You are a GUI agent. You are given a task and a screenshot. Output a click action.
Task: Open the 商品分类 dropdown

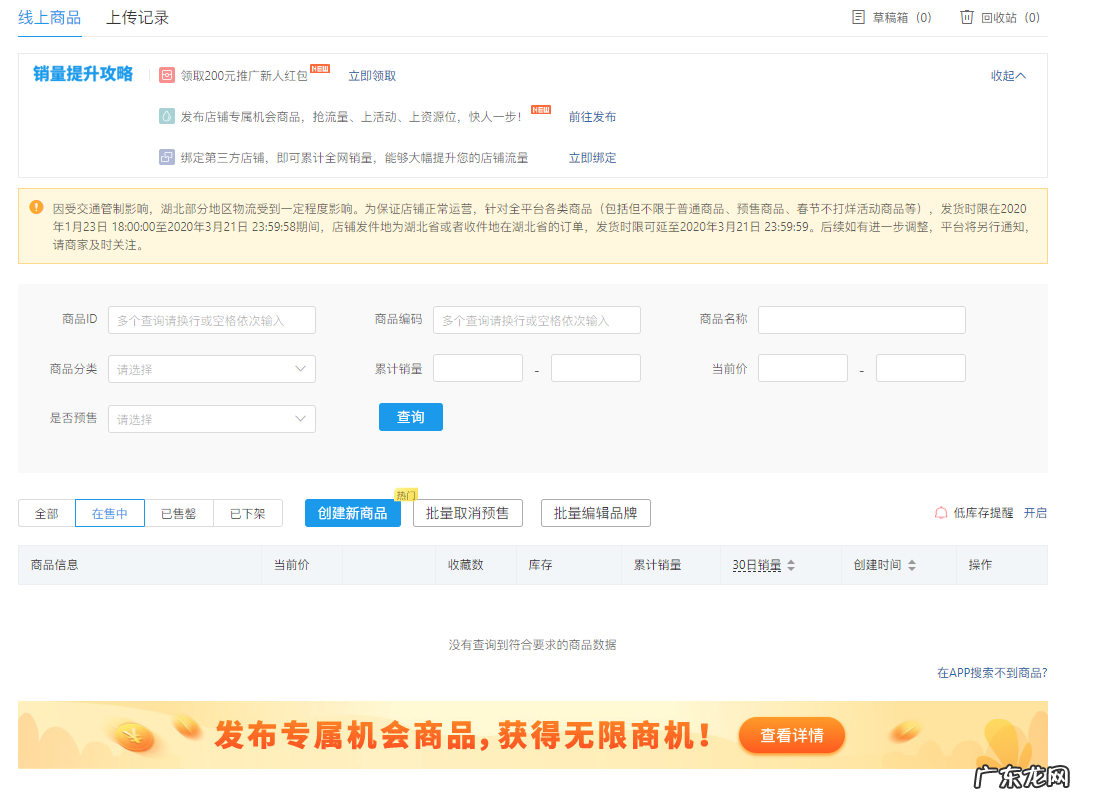(x=211, y=368)
